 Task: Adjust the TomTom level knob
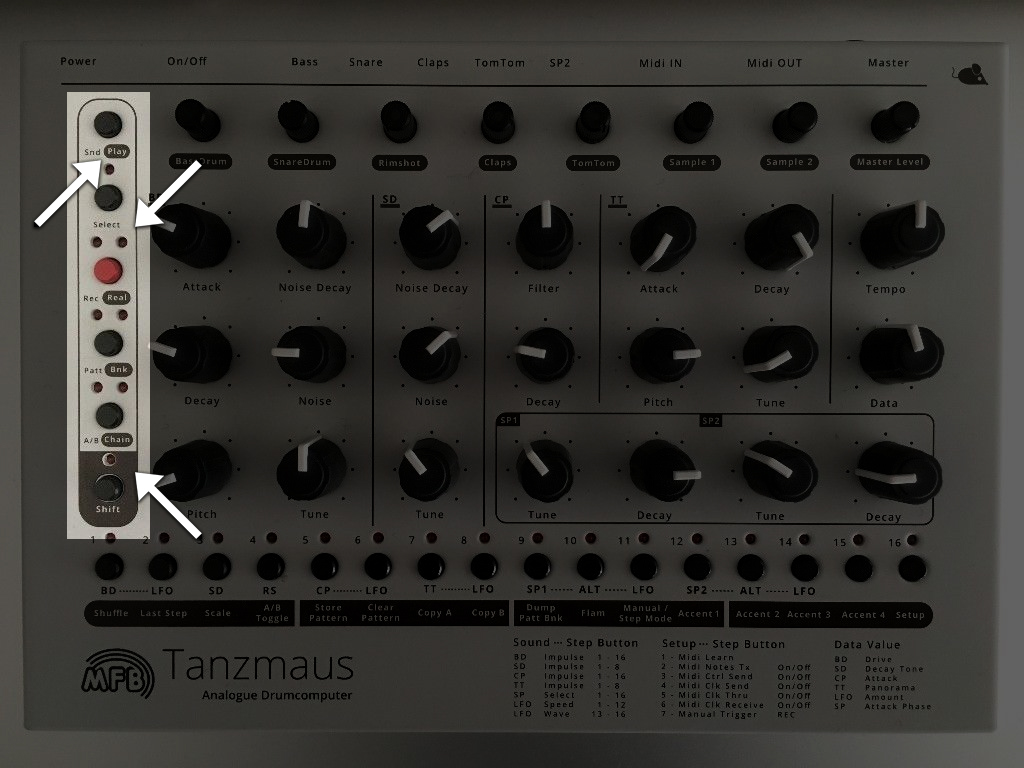(593, 122)
